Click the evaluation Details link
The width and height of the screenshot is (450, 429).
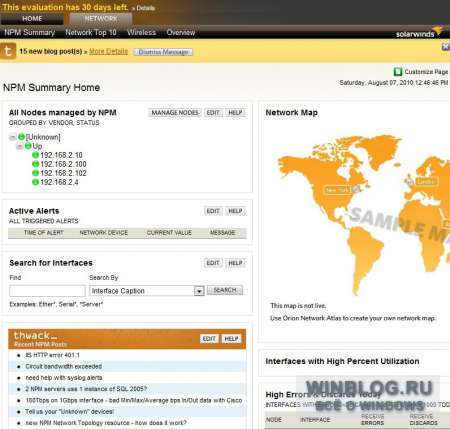coord(145,8)
